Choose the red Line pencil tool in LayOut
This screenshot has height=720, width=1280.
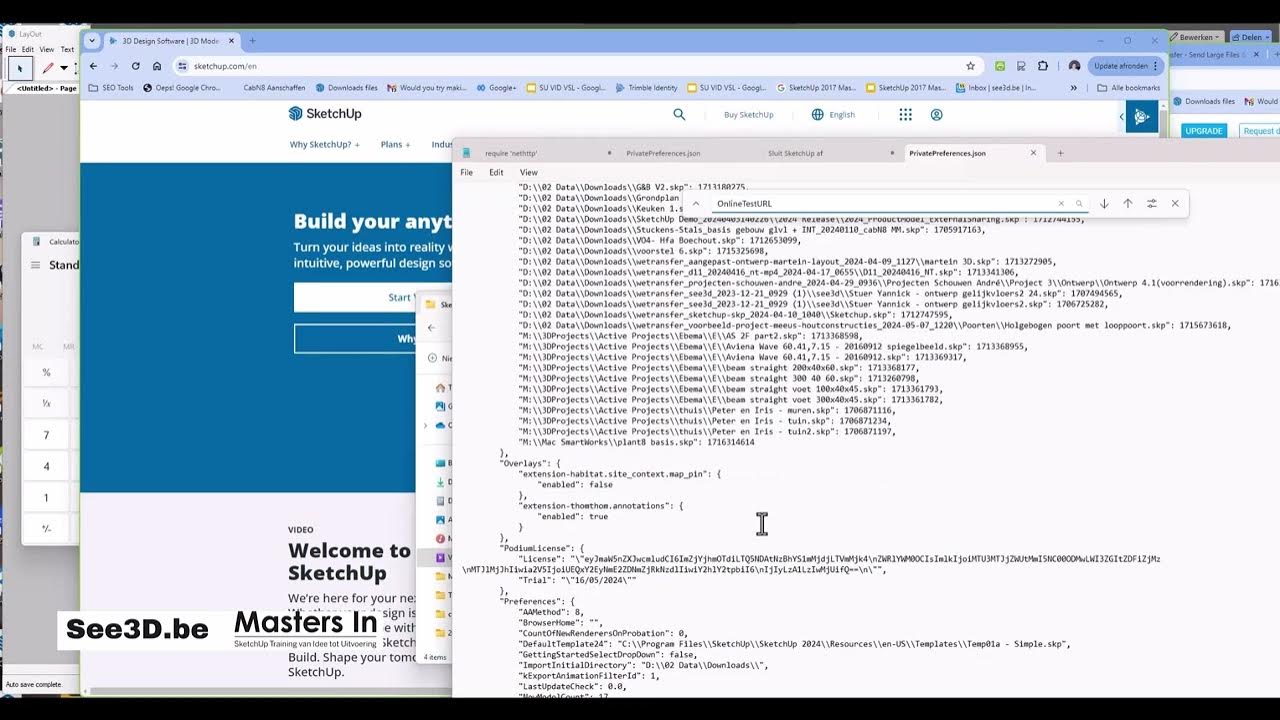47,68
